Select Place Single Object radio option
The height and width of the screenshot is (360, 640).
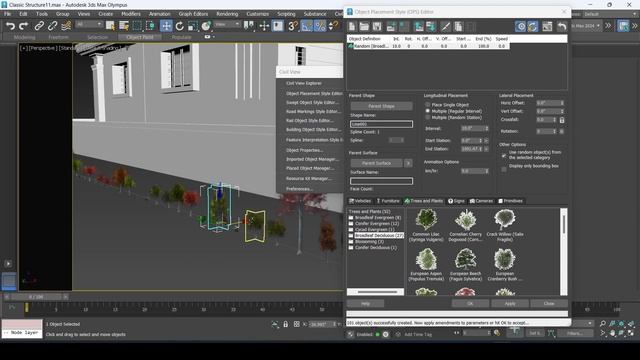point(428,104)
